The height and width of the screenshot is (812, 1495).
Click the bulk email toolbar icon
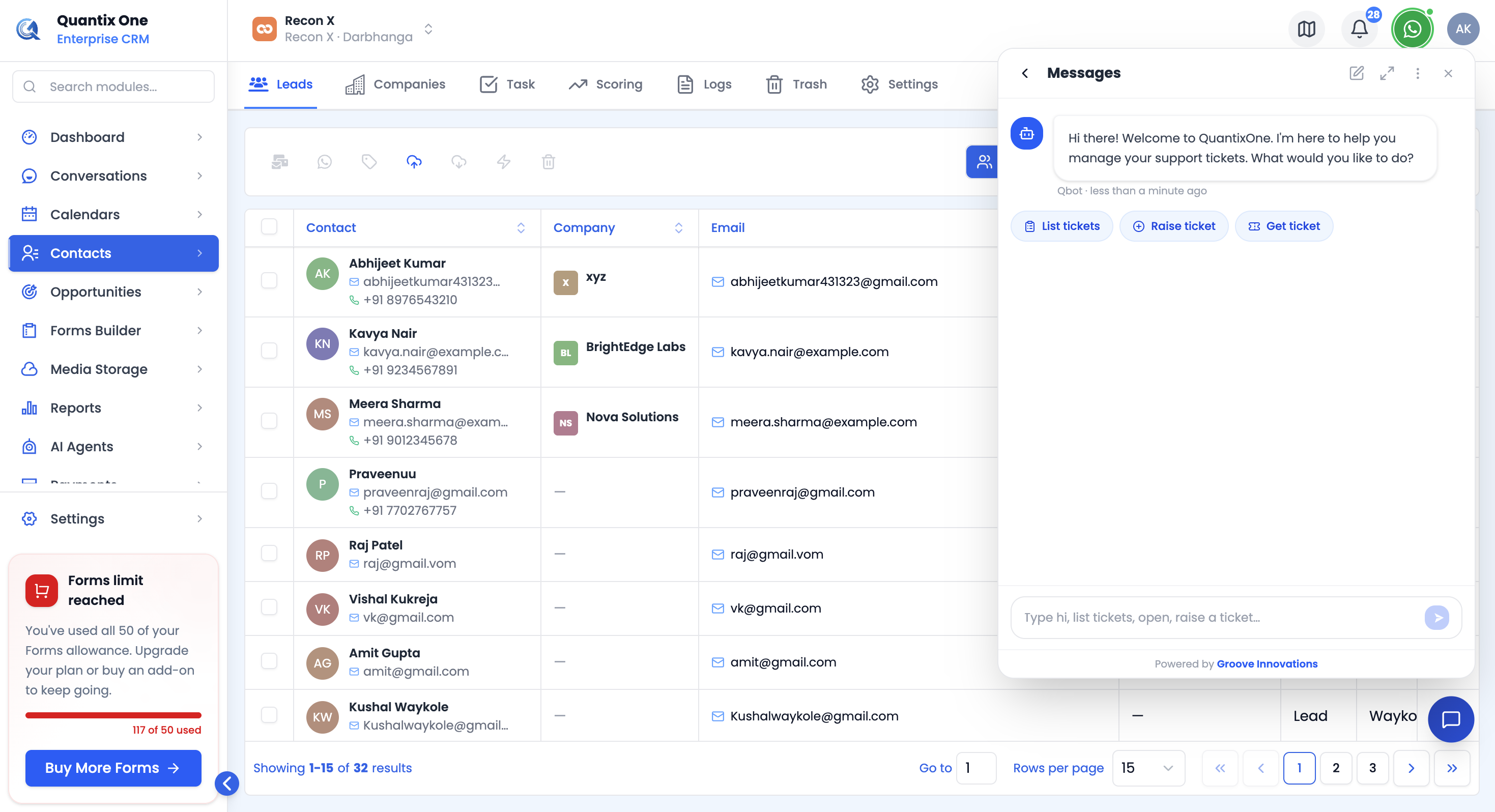(x=280, y=162)
